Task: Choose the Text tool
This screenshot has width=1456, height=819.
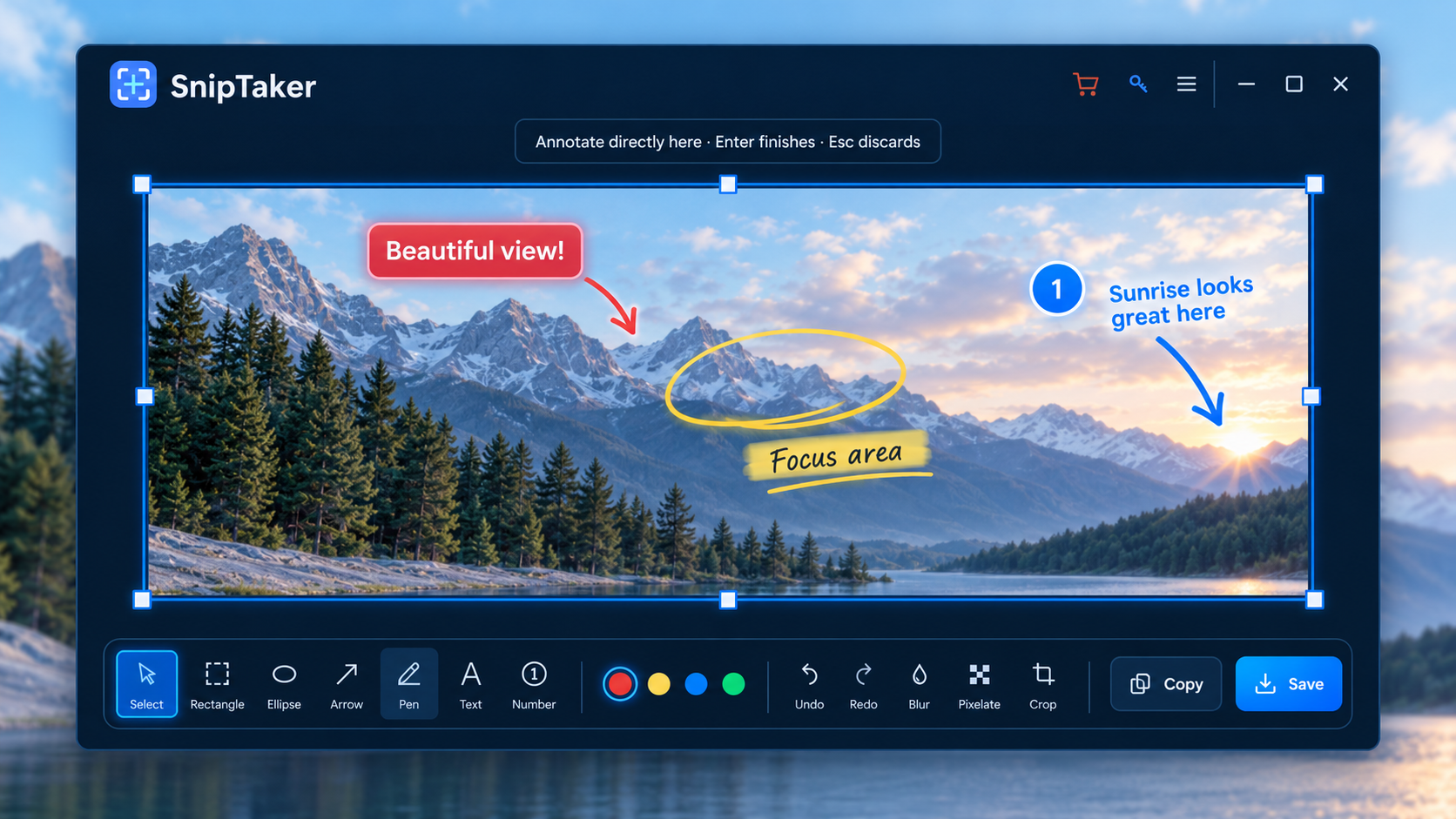Action: point(470,684)
